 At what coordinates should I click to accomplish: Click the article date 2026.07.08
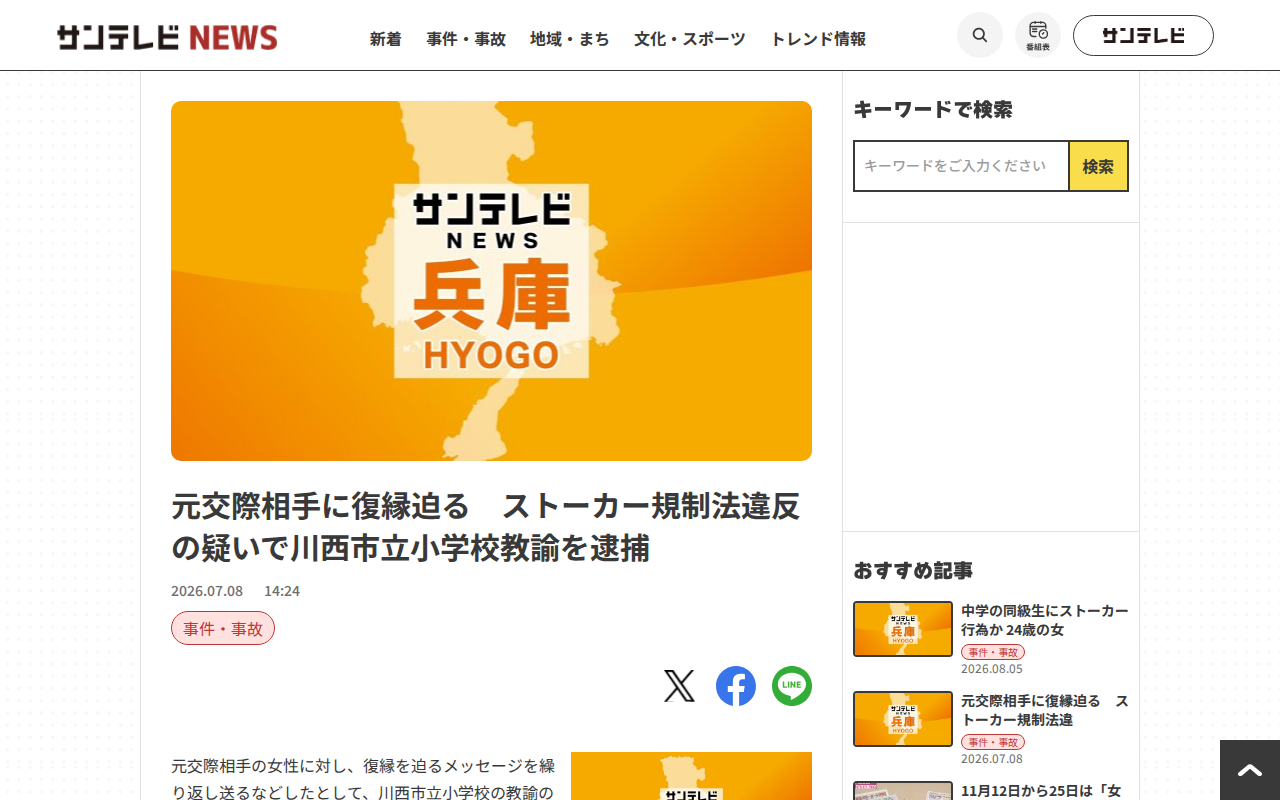point(207,591)
